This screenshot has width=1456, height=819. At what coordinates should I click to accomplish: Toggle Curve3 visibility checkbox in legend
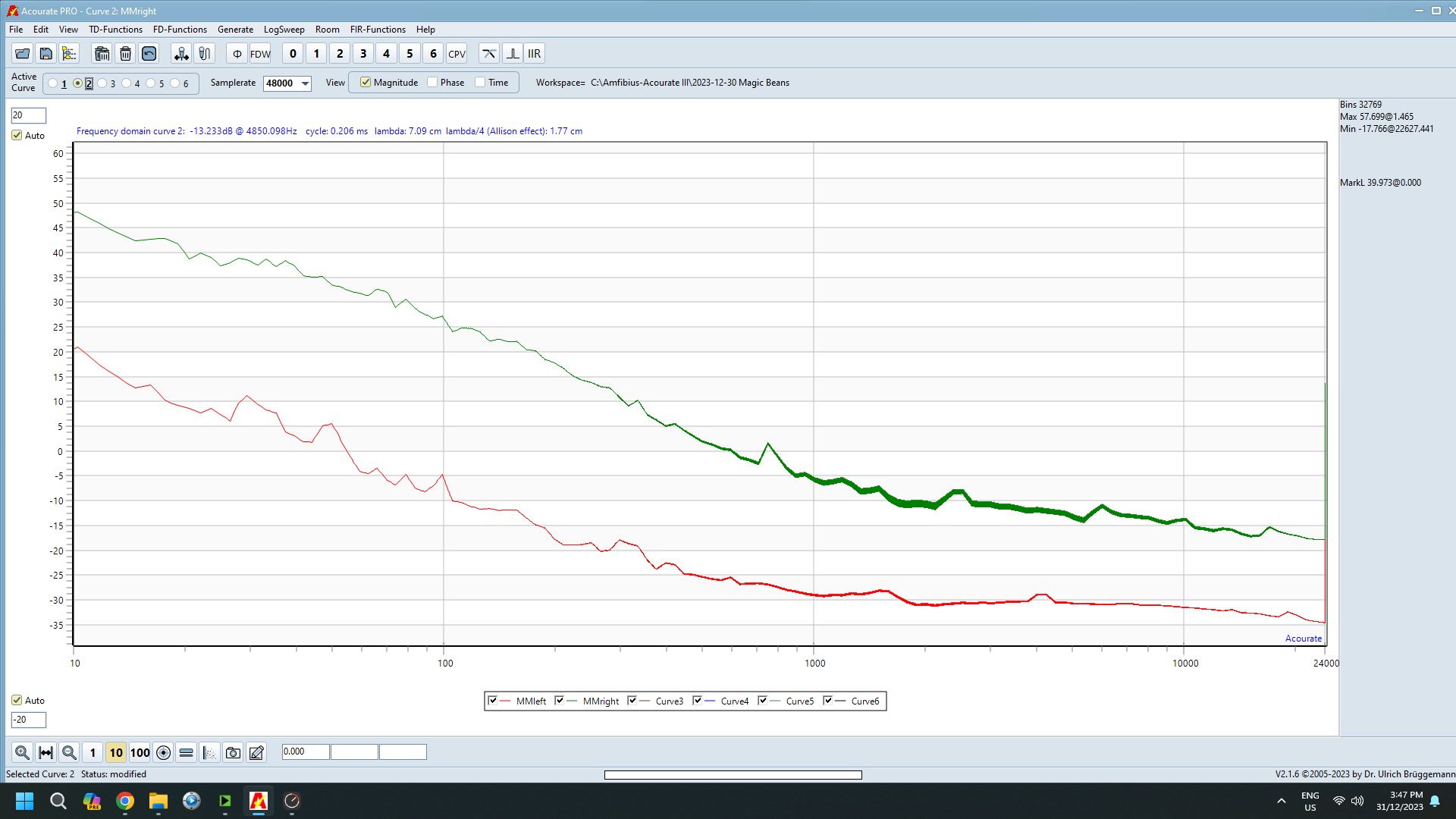coord(632,701)
